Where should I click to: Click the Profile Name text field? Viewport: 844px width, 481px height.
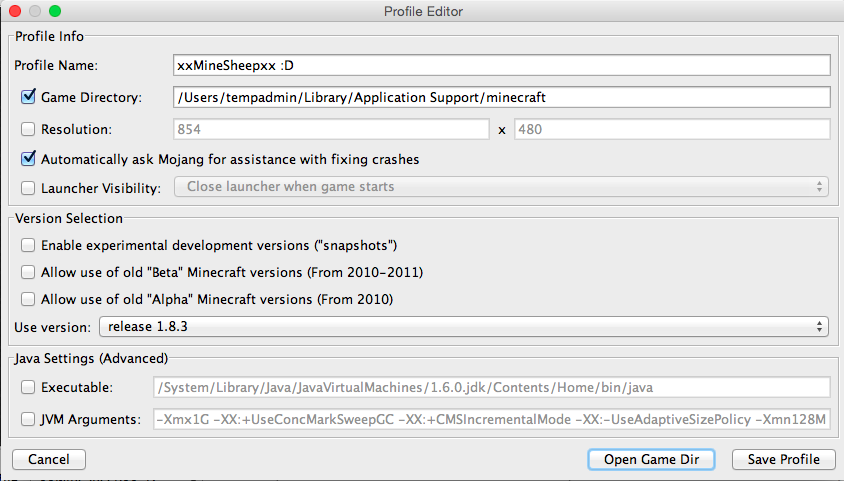[x=501, y=66]
